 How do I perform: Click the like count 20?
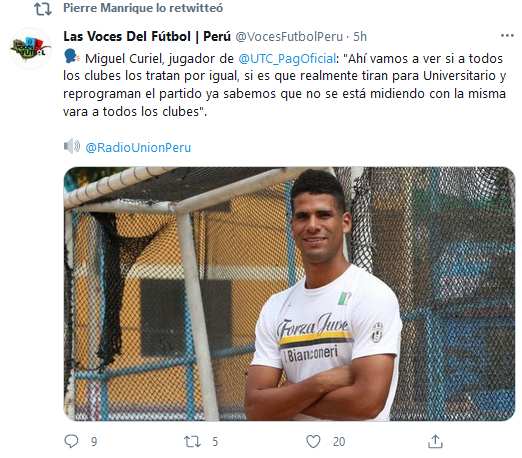(339, 442)
